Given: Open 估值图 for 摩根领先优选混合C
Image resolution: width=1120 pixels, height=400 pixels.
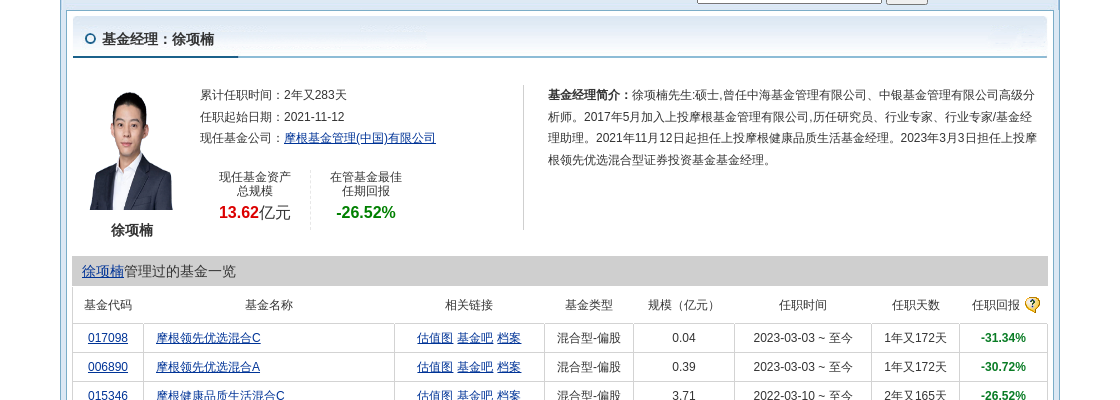Looking at the screenshot, I should [x=435, y=338].
